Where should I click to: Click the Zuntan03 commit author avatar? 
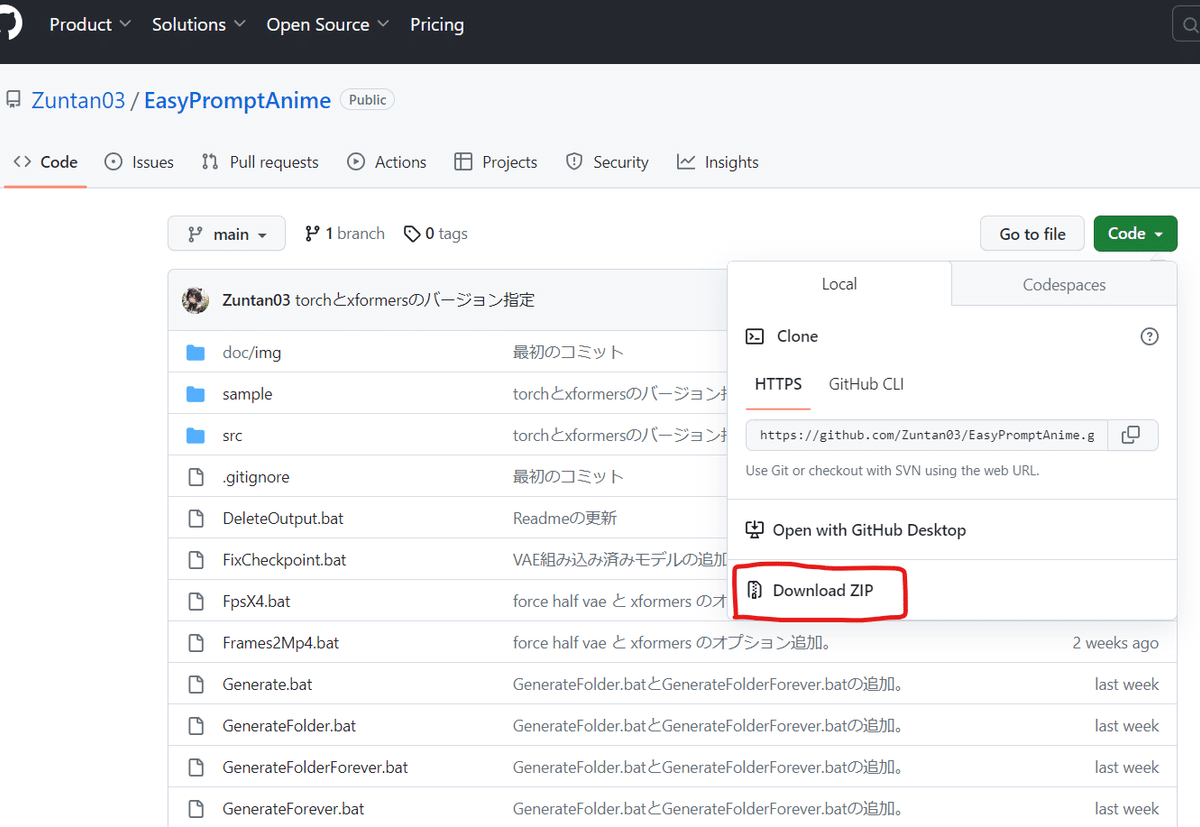point(195,300)
